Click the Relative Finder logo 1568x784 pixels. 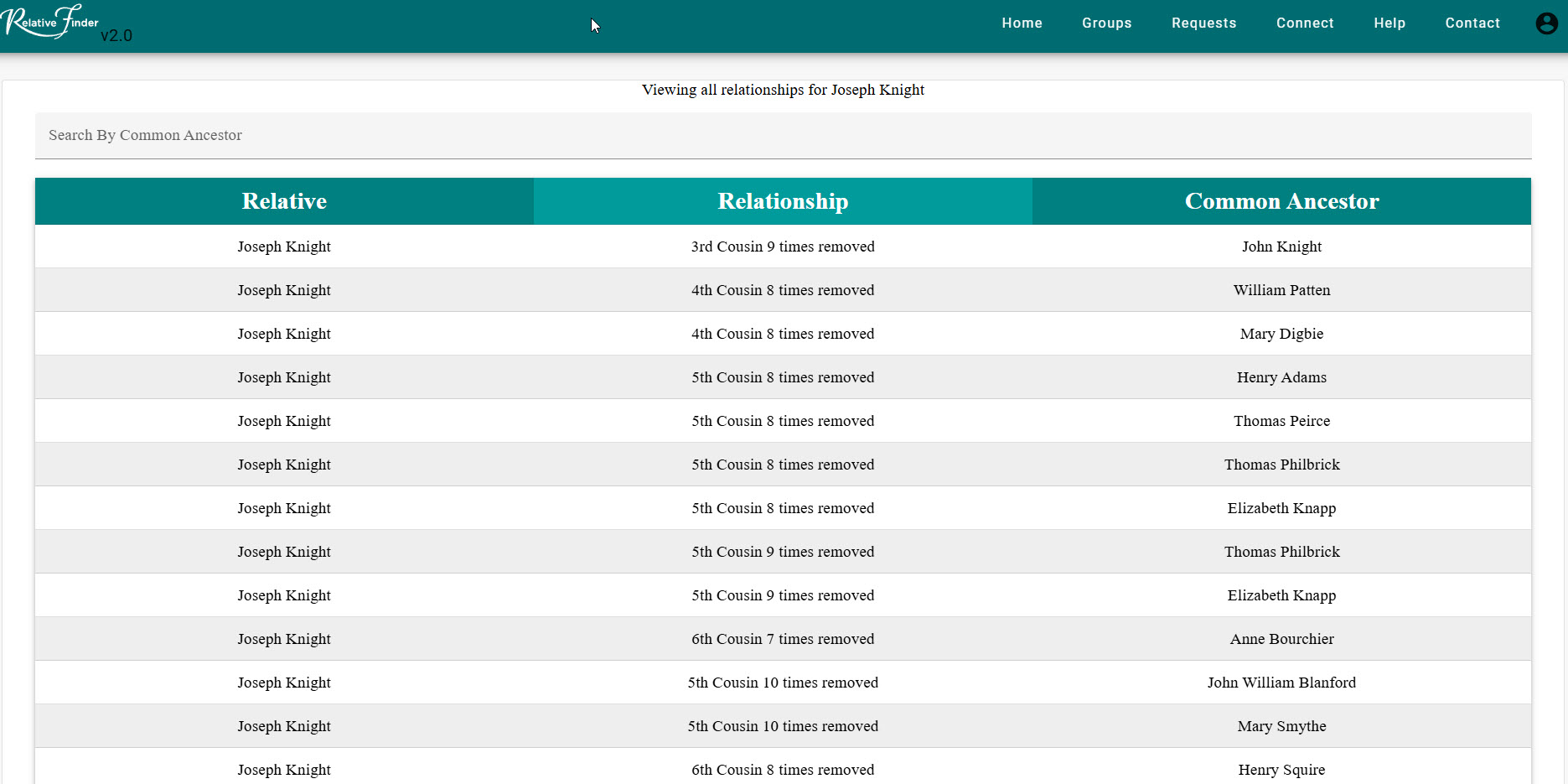(52, 23)
